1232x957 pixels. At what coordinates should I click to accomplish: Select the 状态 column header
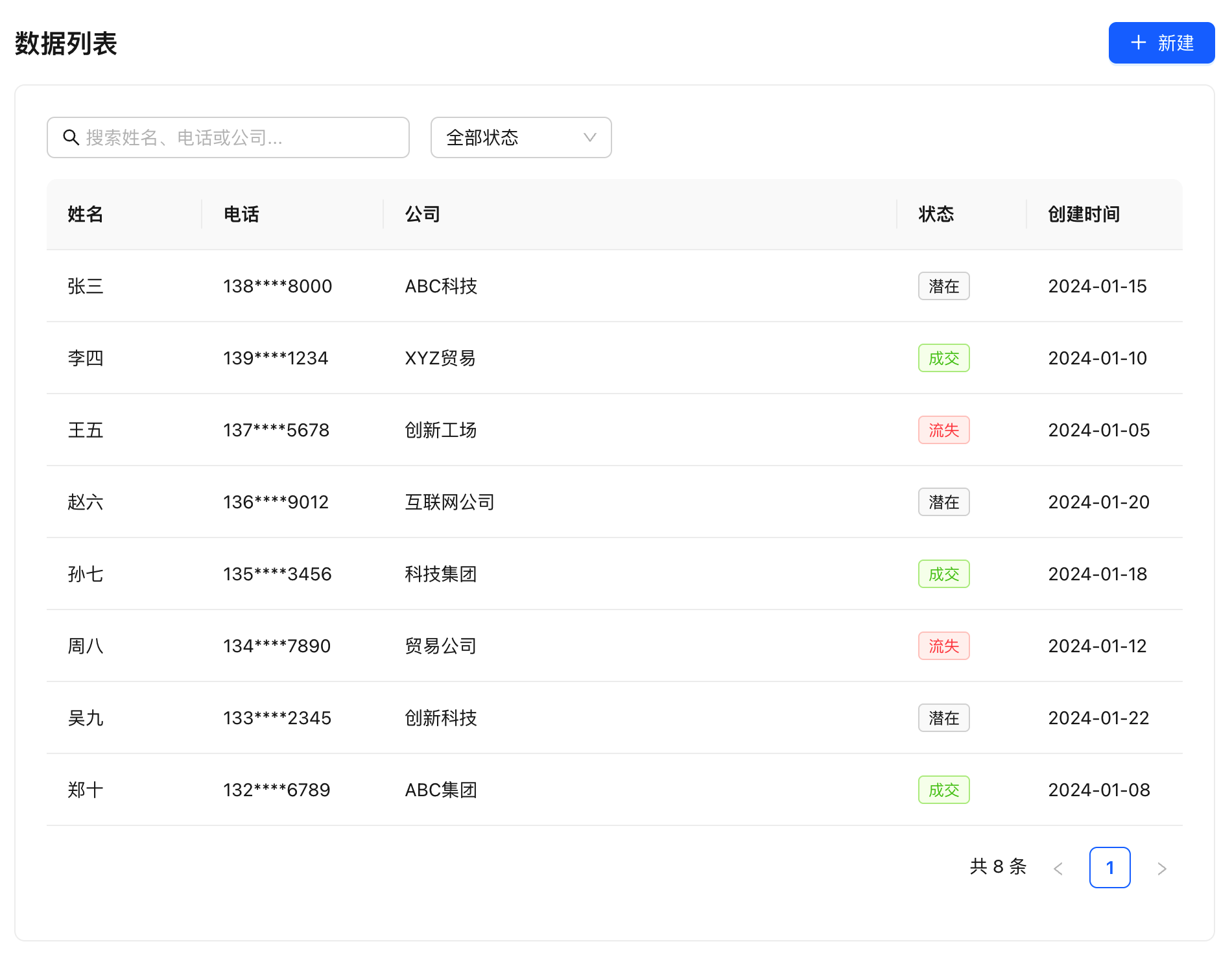click(936, 215)
